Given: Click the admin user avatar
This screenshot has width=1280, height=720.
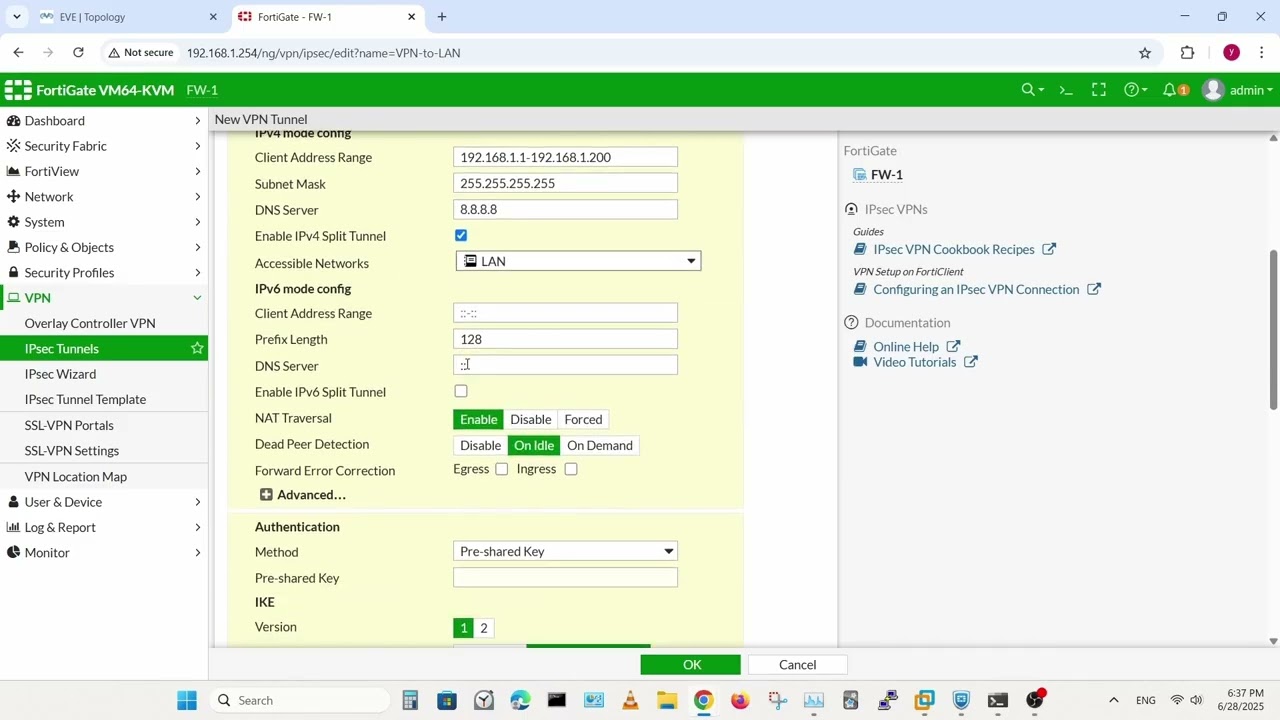Looking at the screenshot, I should pyautogui.click(x=1213, y=90).
